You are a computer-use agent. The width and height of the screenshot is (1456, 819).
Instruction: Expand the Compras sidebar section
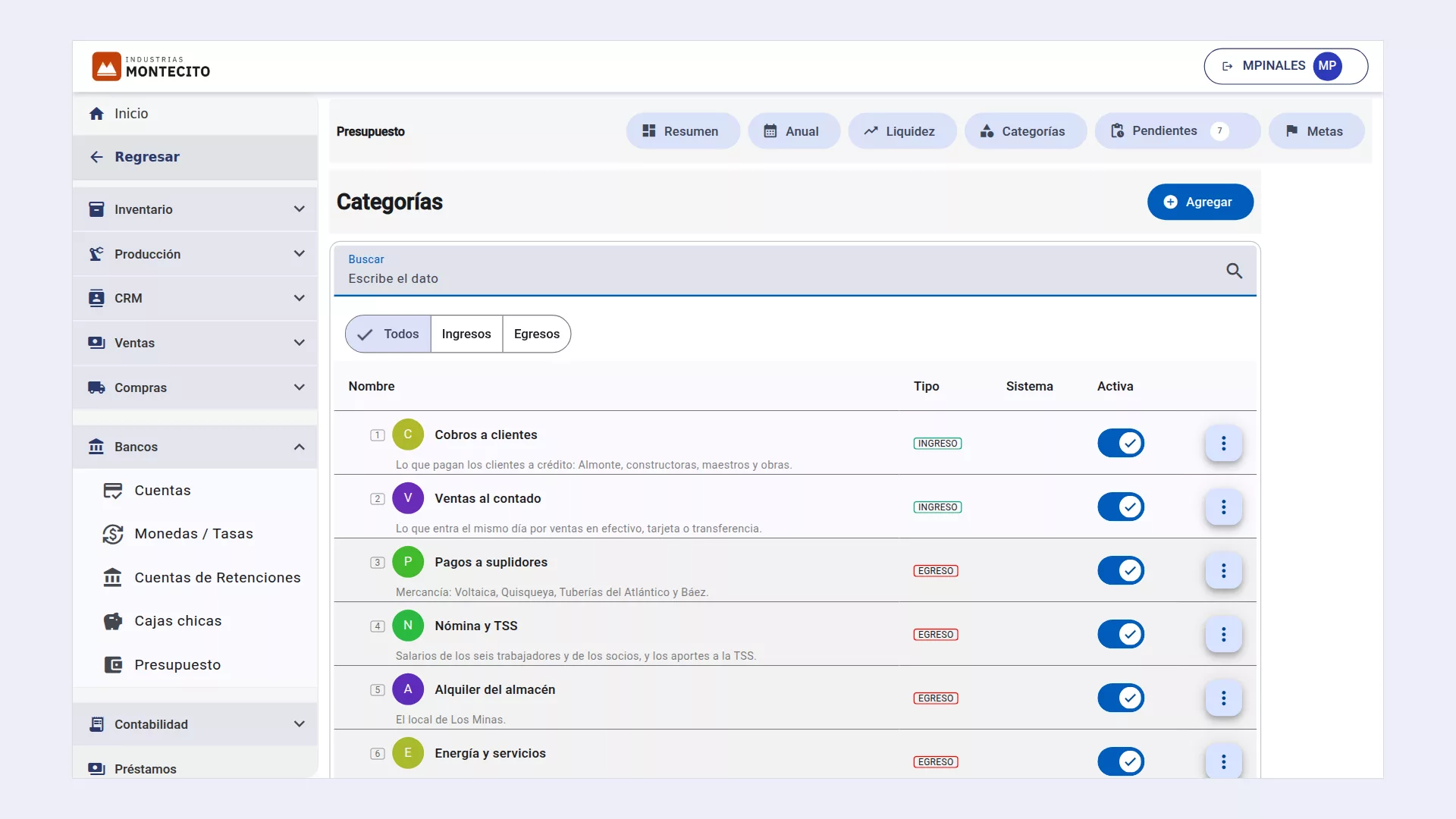(x=195, y=388)
